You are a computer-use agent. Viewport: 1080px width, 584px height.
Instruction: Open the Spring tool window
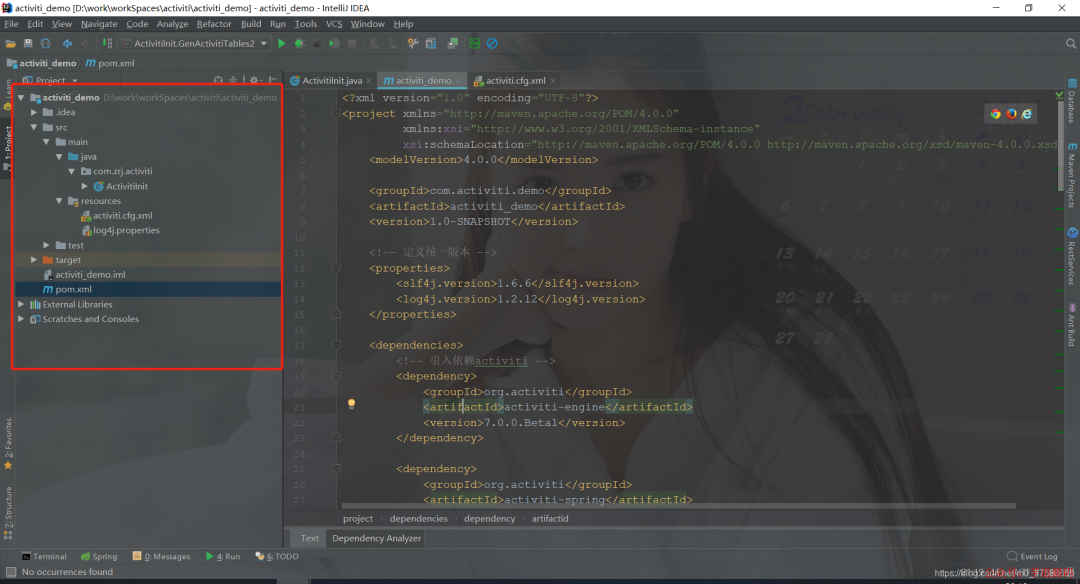coord(98,556)
